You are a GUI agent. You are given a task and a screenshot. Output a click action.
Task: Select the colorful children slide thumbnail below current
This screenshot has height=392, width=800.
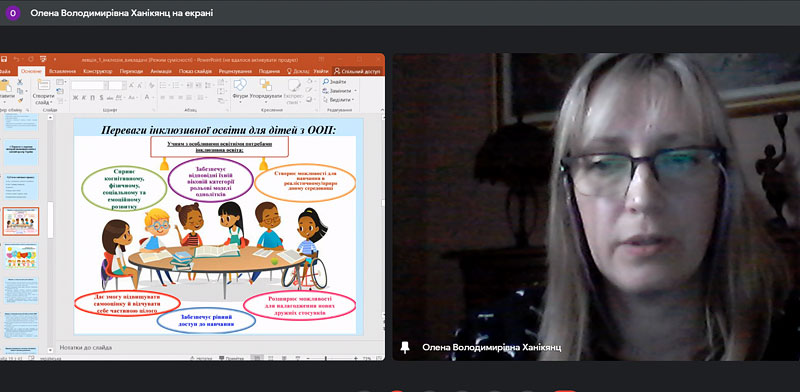pos(21,256)
